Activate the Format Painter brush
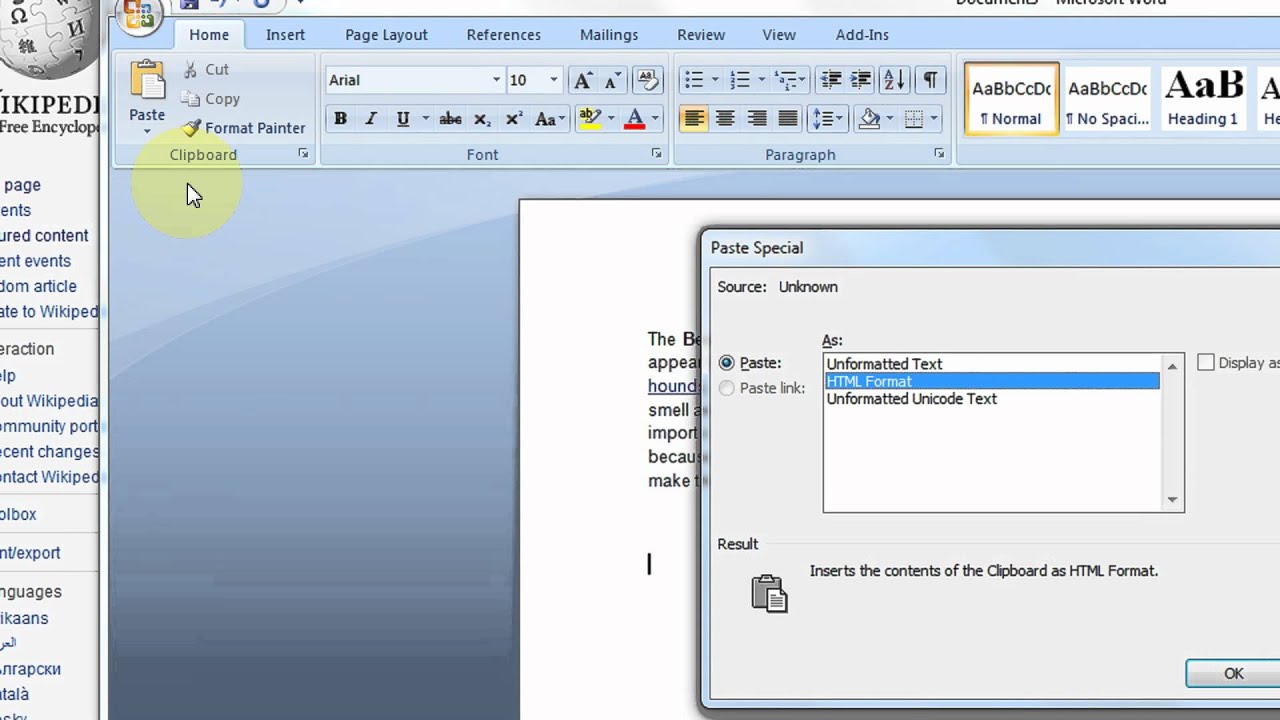The image size is (1280, 720). 244,128
